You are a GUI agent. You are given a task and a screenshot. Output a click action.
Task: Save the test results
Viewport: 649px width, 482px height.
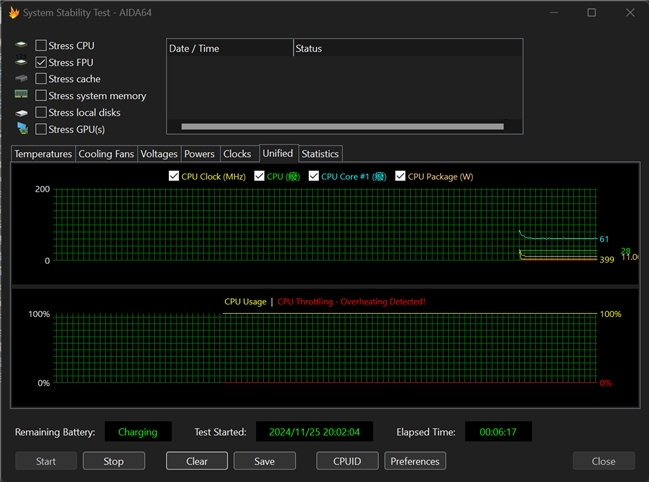[x=264, y=461]
